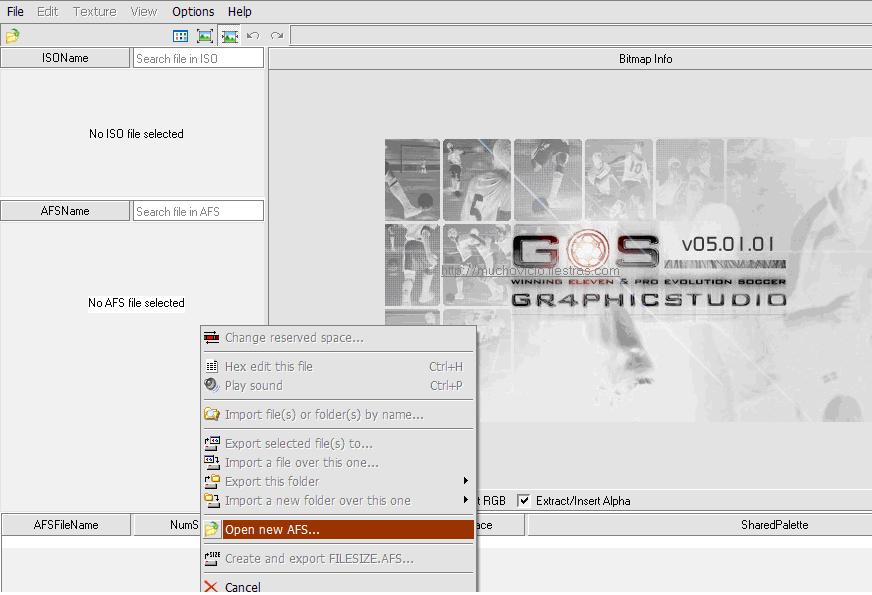Expand Import a new folder submenu arrow
The width and height of the screenshot is (872, 595).
tap(466, 501)
